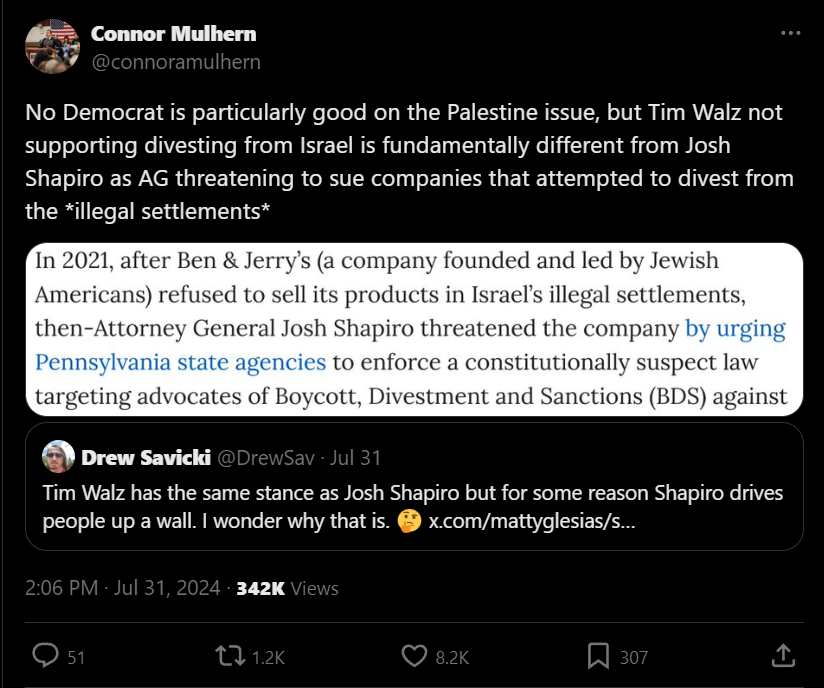Open Drew Savicki's name in quoted tweet
Viewport: 824px width, 688px height.
pyautogui.click(x=146, y=458)
